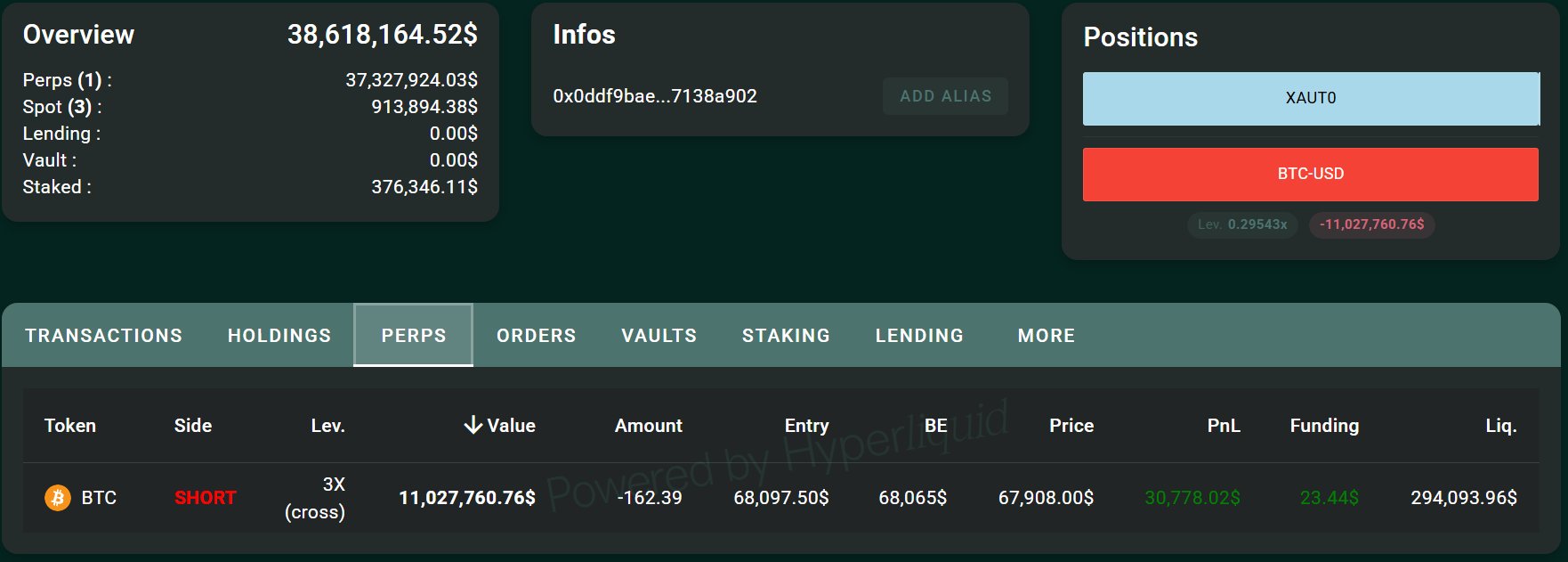Go to the ORDERS tab

point(536,336)
